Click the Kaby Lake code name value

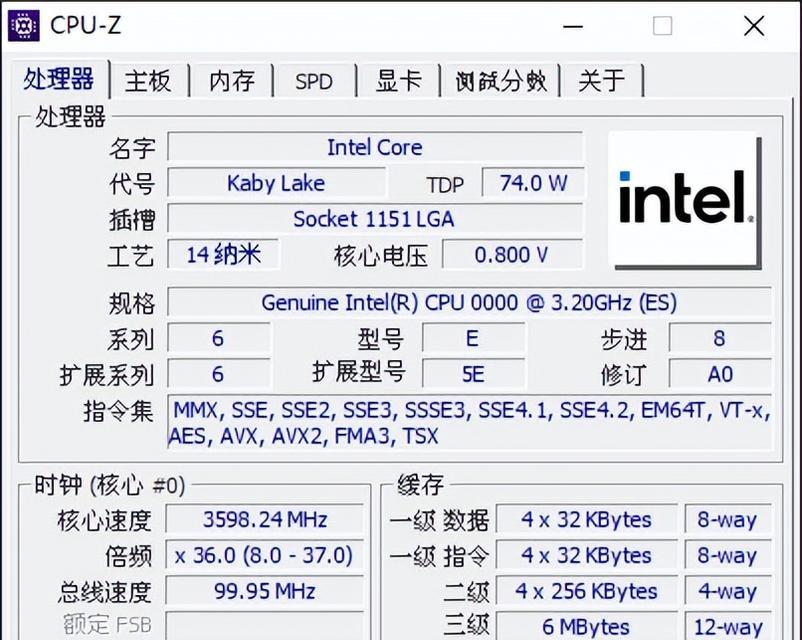276,183
